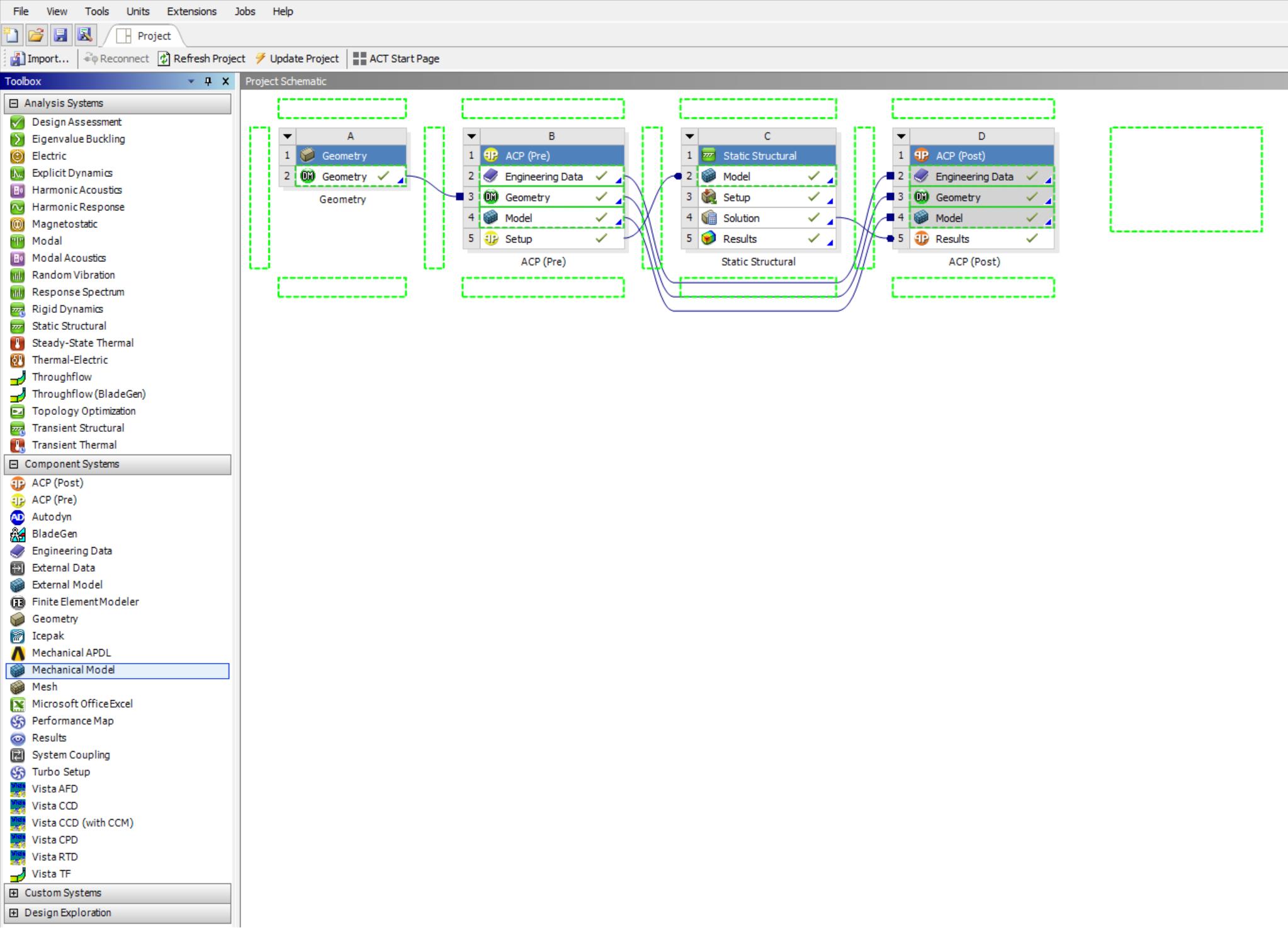The image size is (1288, 928).
Task: Expand the Custom Systems section
Action: (x=14, y=893)
